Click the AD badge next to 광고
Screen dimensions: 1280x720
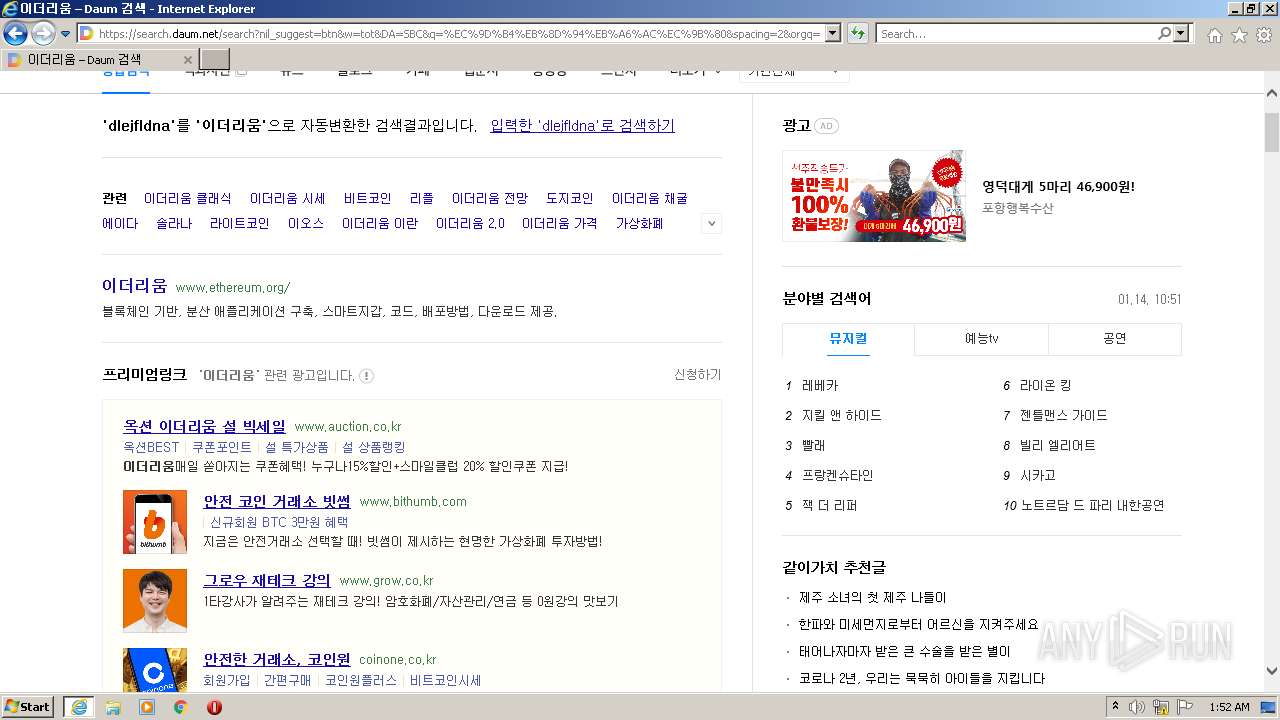coord(826,126)
